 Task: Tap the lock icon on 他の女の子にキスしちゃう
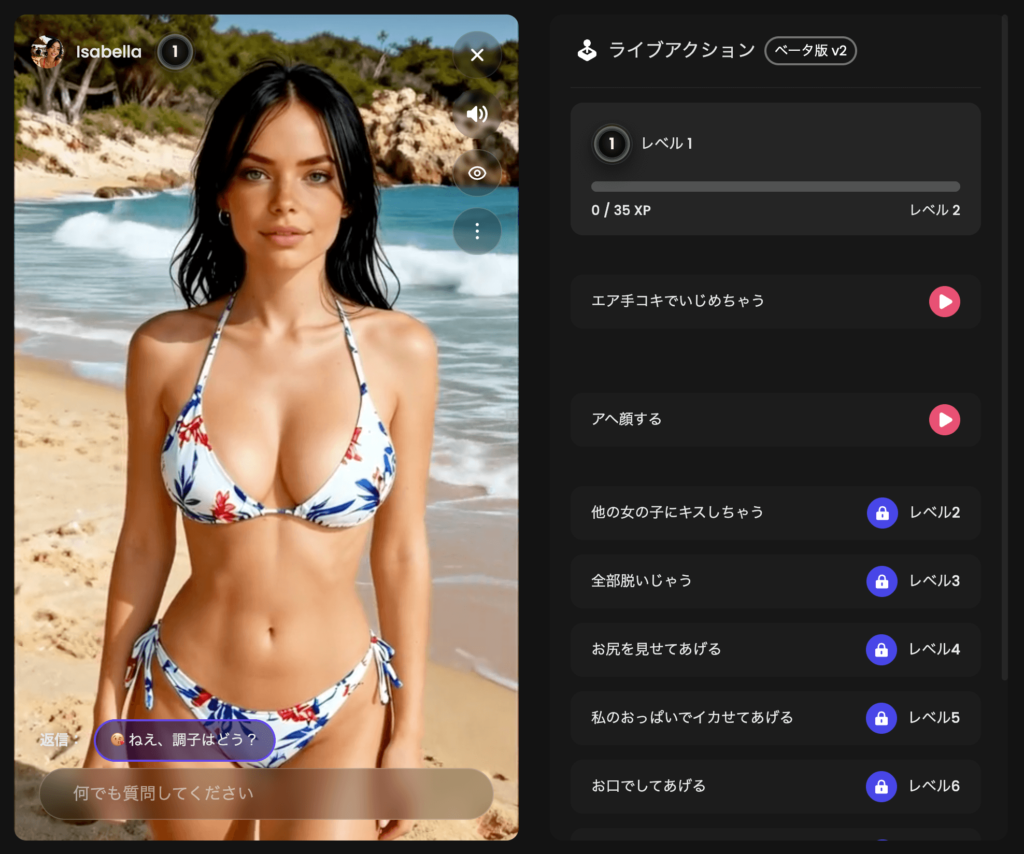pyautogui.click(x=881, y=512)
